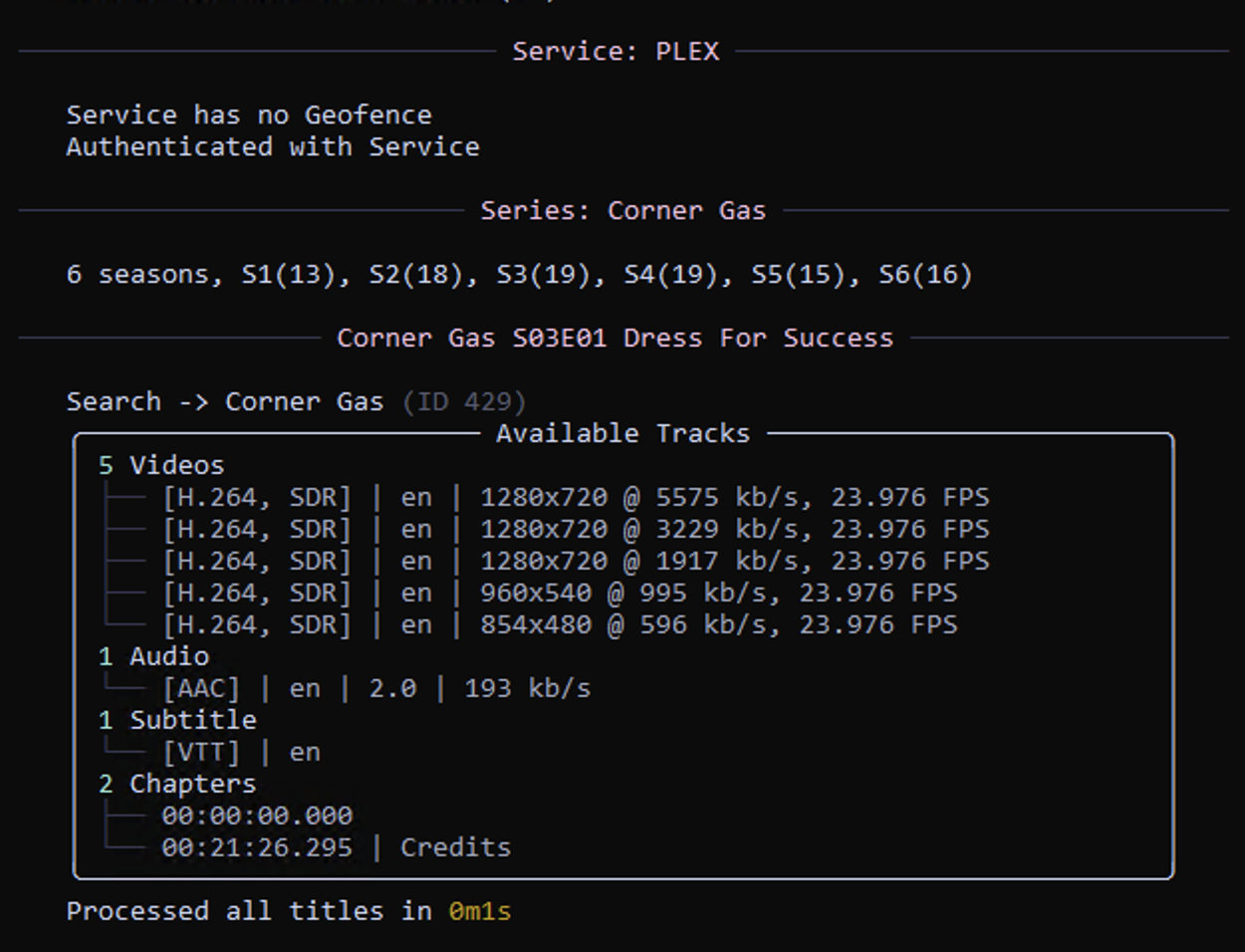Click the 'Search -> Corner Gas' line

pyautogui.click(x=224, y=402)
